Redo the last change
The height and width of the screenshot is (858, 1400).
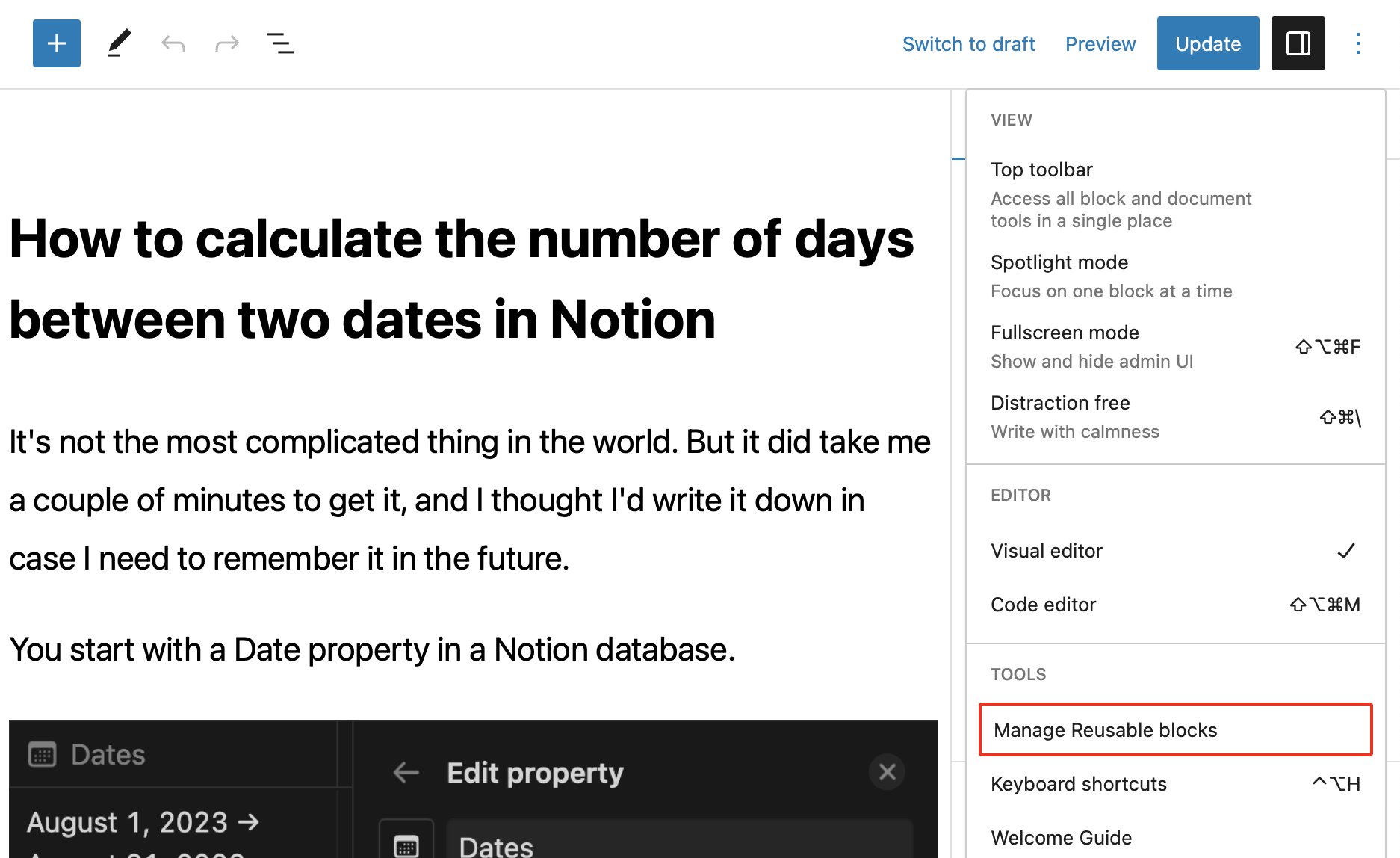(226, 43)
